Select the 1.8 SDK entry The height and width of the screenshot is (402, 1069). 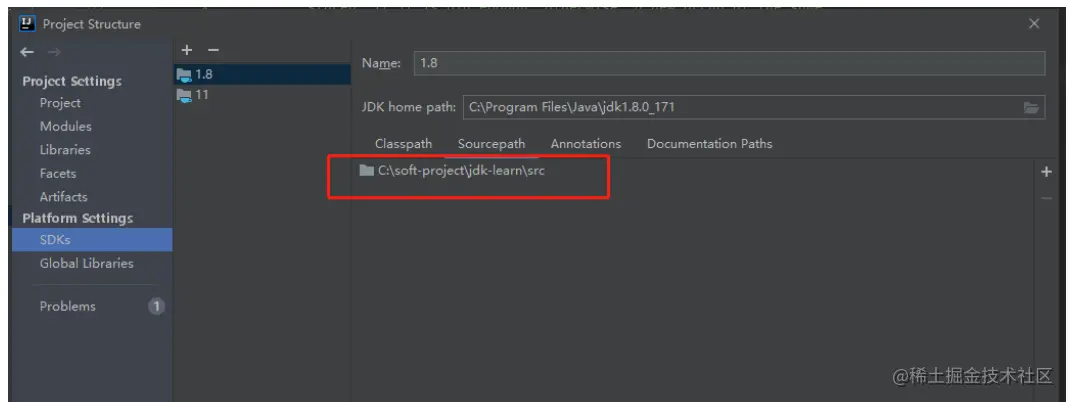coord(262,74)
